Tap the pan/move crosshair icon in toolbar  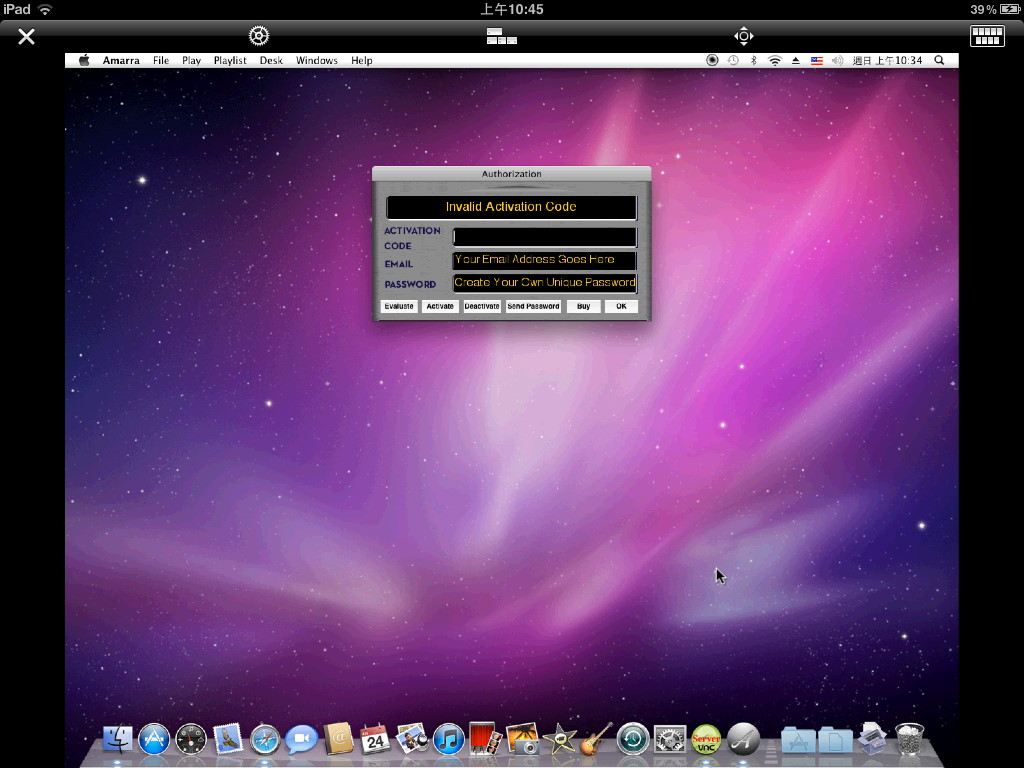[x=743, y=36]
